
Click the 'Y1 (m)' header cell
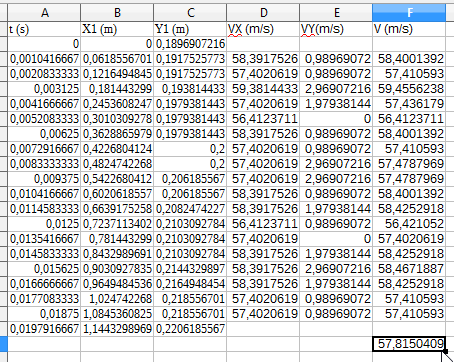pos(190,29)
